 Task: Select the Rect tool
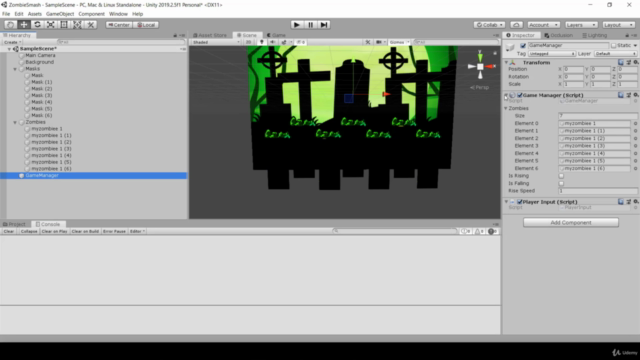click(x=64, y=25)
